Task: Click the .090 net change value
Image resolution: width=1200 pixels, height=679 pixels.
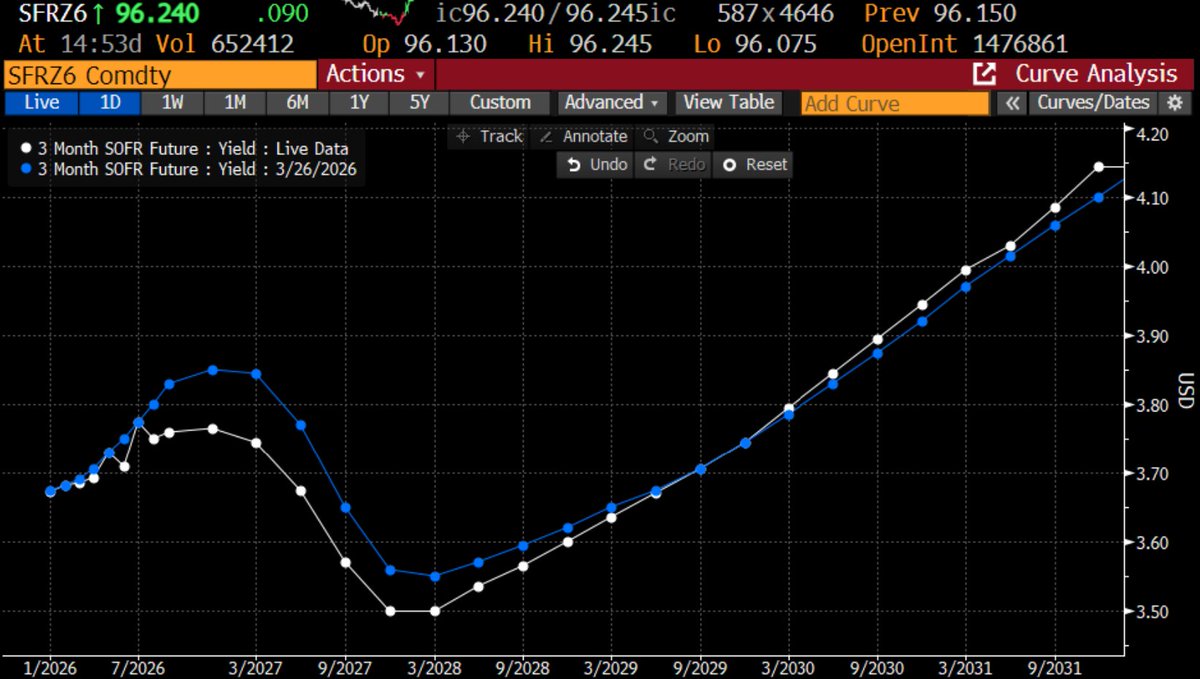Action: pos(283,13)
